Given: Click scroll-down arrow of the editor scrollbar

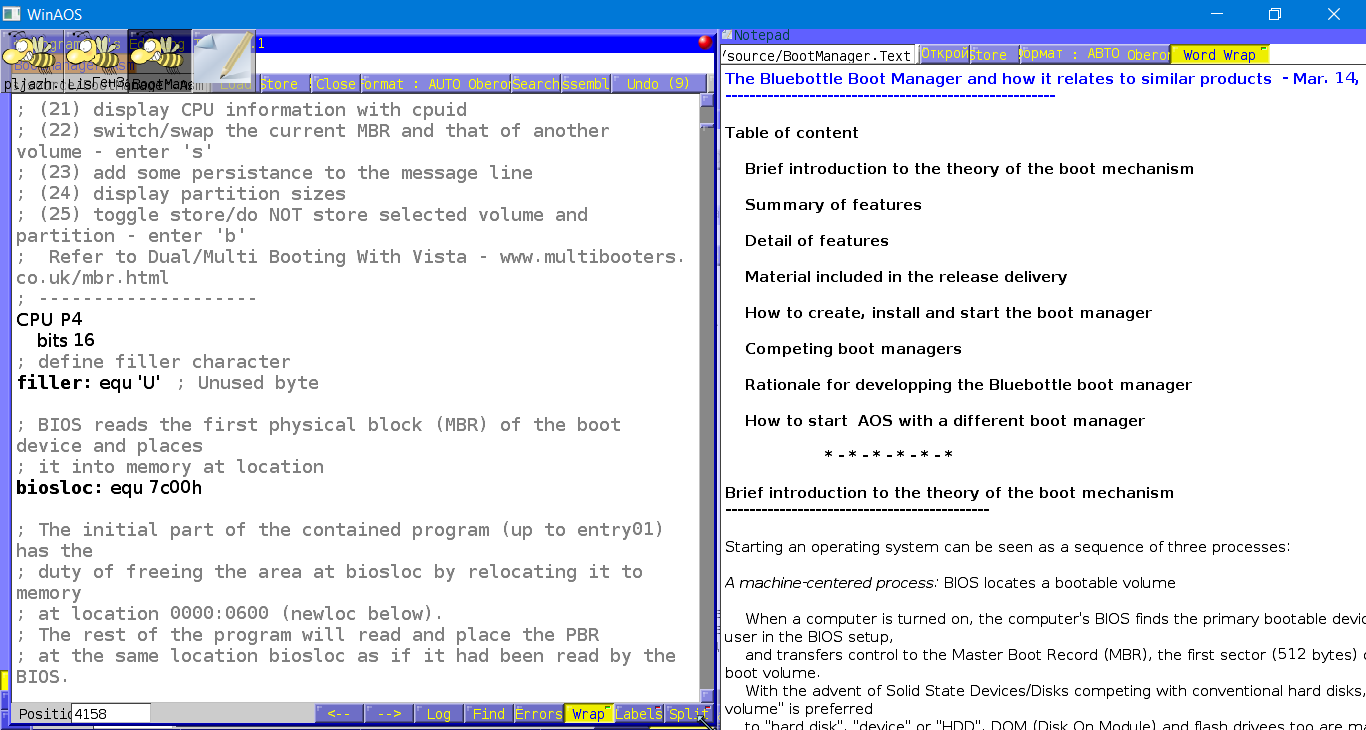Looking at the screenshot, I should click(x=707, y=696).
